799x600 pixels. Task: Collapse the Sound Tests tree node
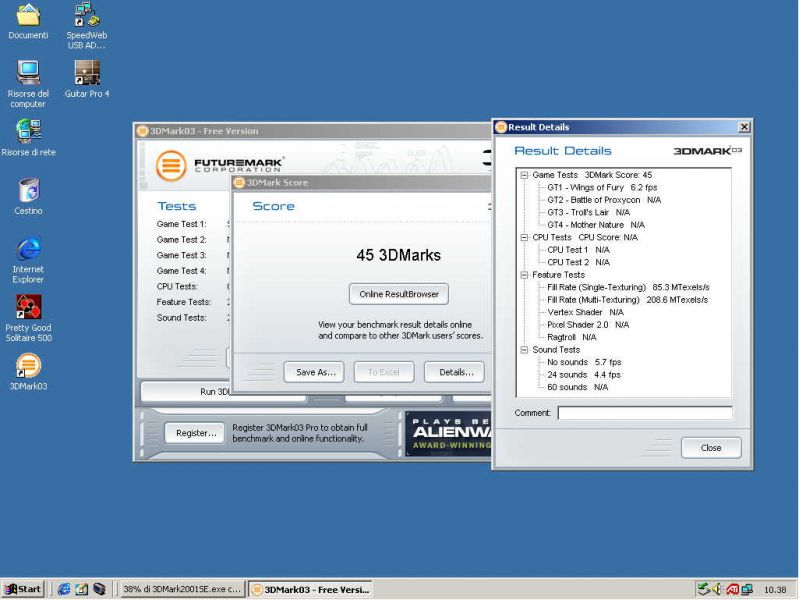[524, 350]
